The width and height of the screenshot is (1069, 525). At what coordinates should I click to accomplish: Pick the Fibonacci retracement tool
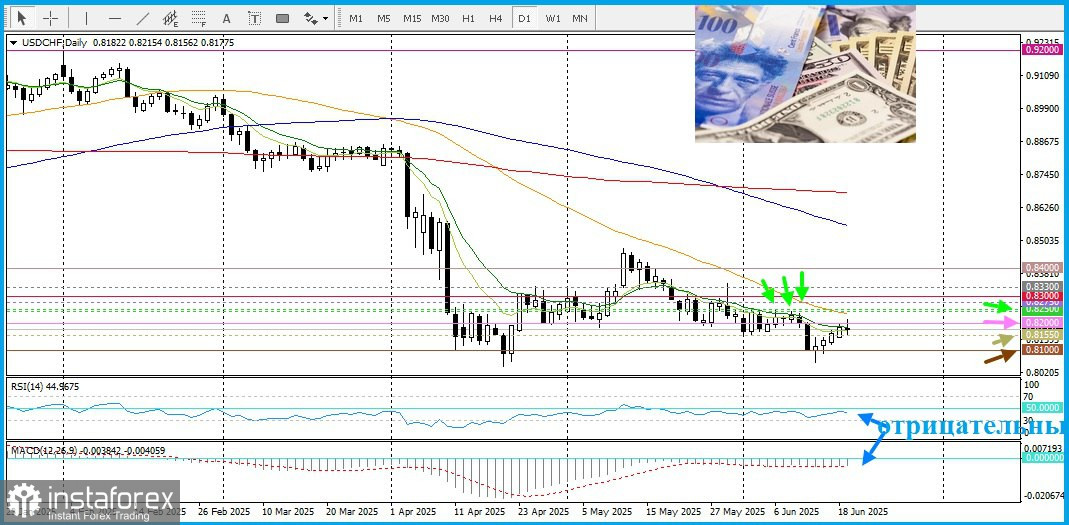[198, 18]
